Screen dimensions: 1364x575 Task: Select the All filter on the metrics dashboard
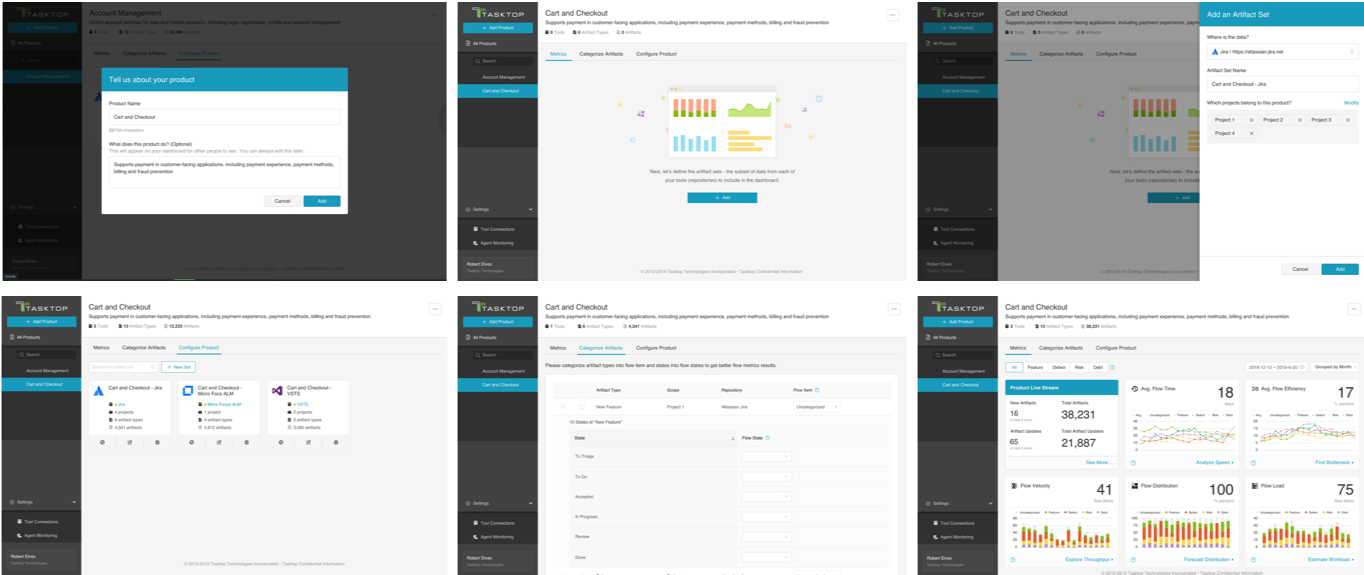(1014, 367)
